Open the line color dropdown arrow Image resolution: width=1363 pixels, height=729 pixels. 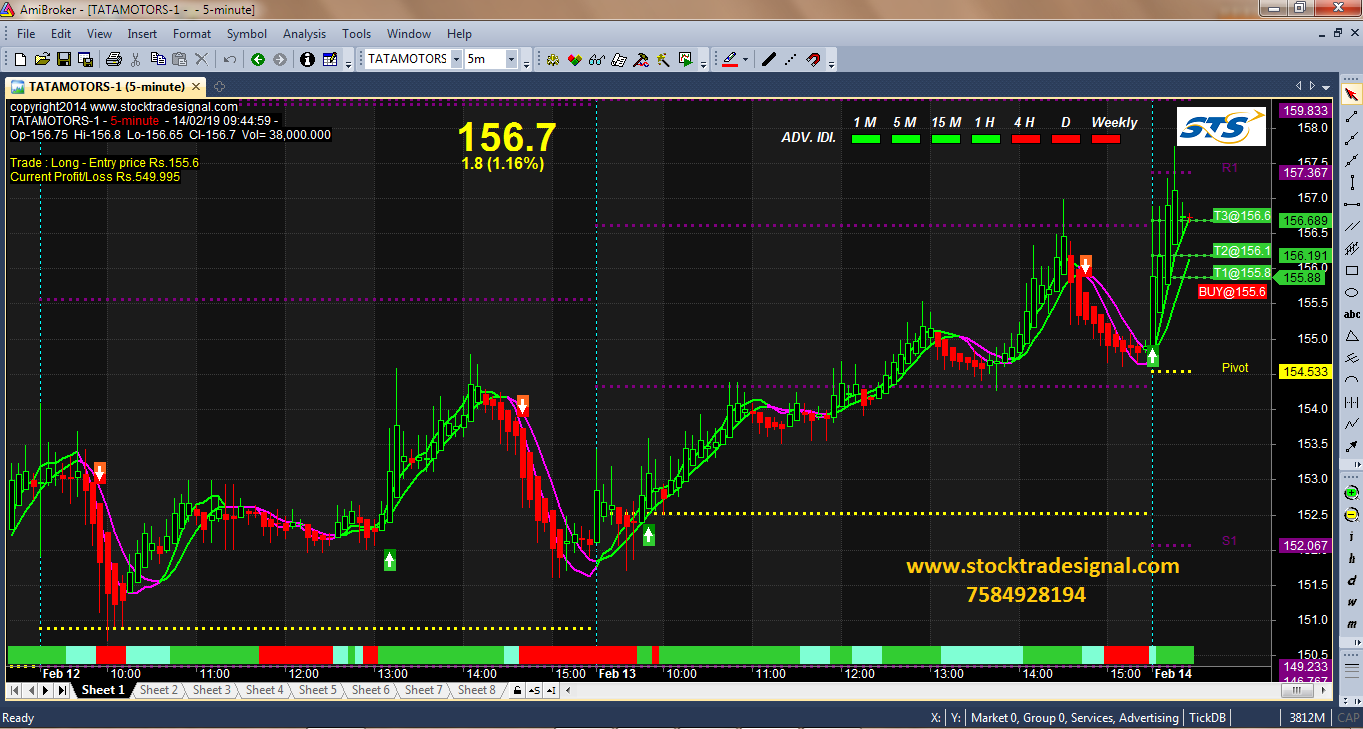(x=746, y=60)
